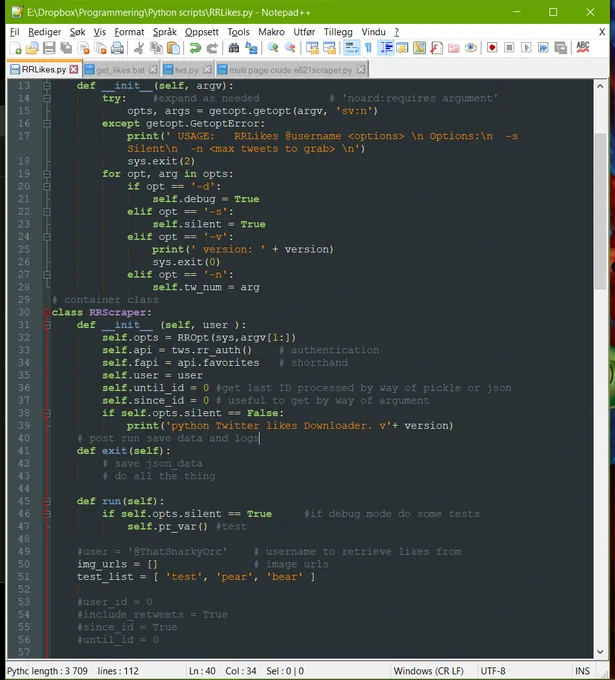The image size is (615, 680).
Task: Collapse the __init__ fold at line 31
Action: 47,325
